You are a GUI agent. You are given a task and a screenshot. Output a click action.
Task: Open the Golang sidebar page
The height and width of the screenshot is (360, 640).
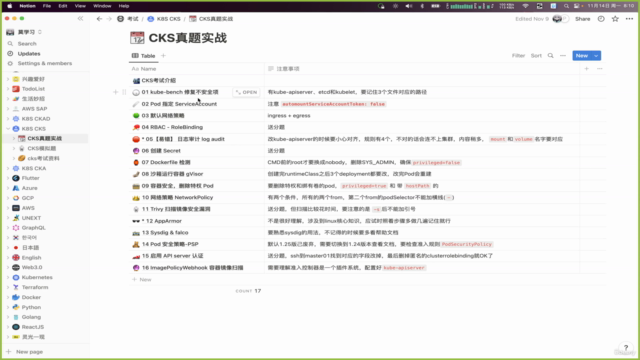coord(31,317)
